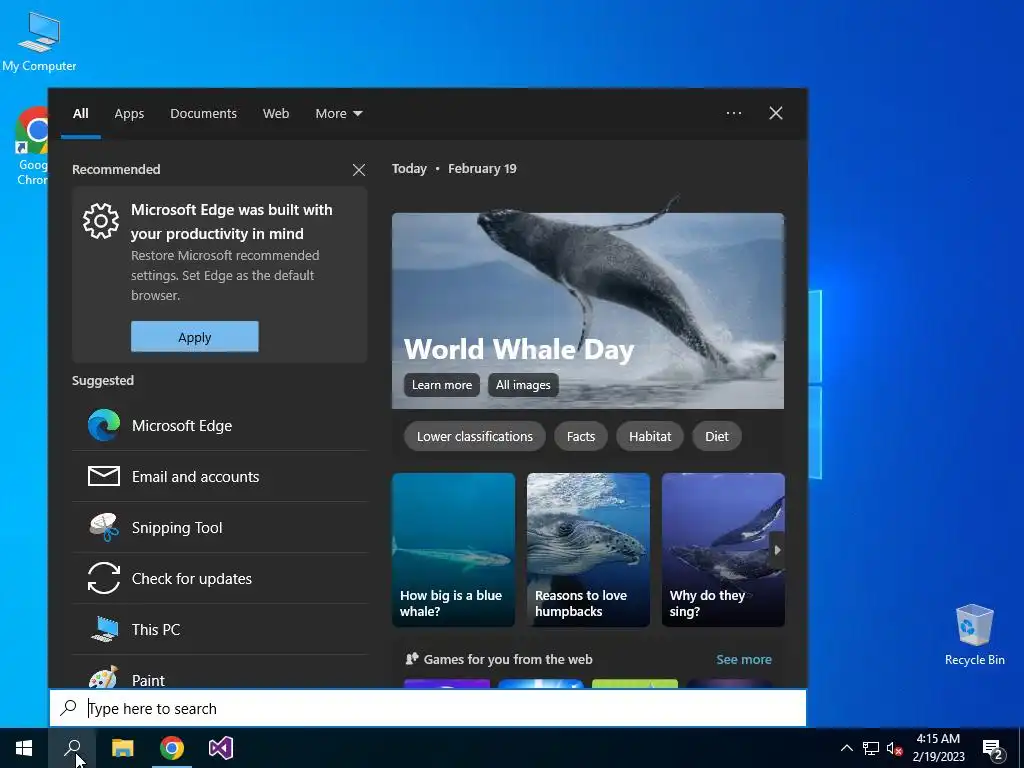Click Learn more on World Whale Day

[x=441, y=385]
